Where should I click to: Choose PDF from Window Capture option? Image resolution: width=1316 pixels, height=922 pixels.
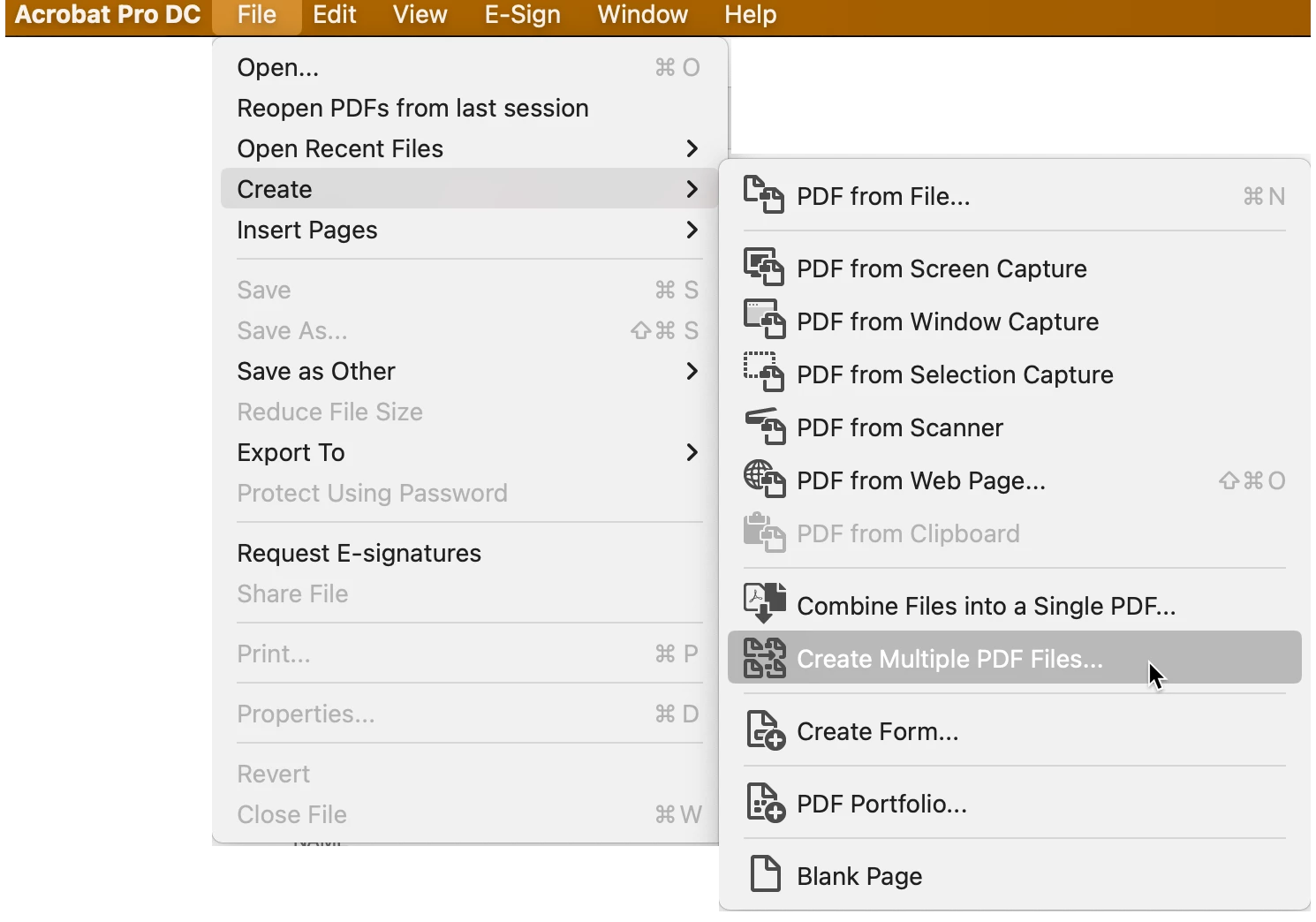[x=1014, y=321]
